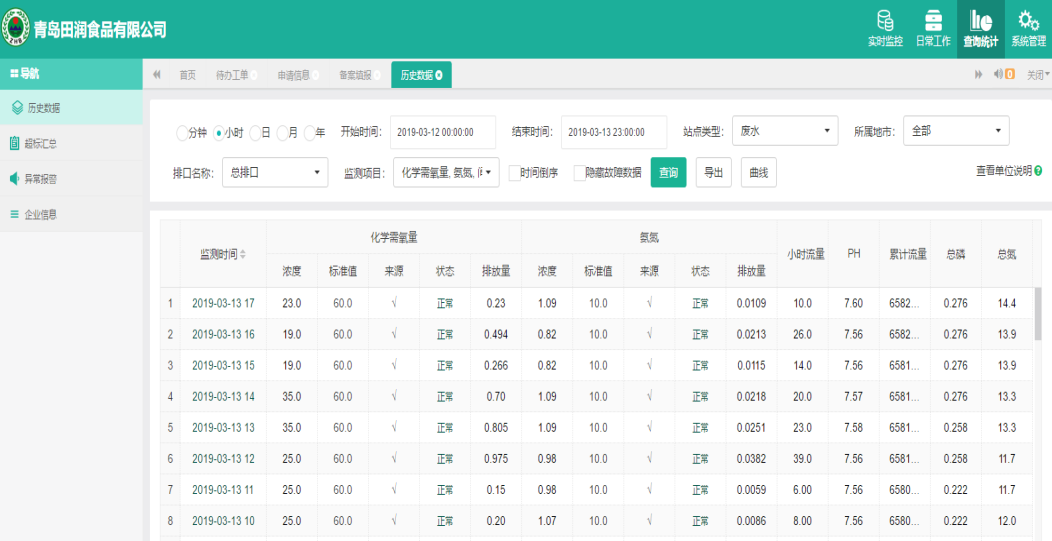
Task: Click the 2019-03-13 12 timestamp cell
Action: [x=223, y=458]
